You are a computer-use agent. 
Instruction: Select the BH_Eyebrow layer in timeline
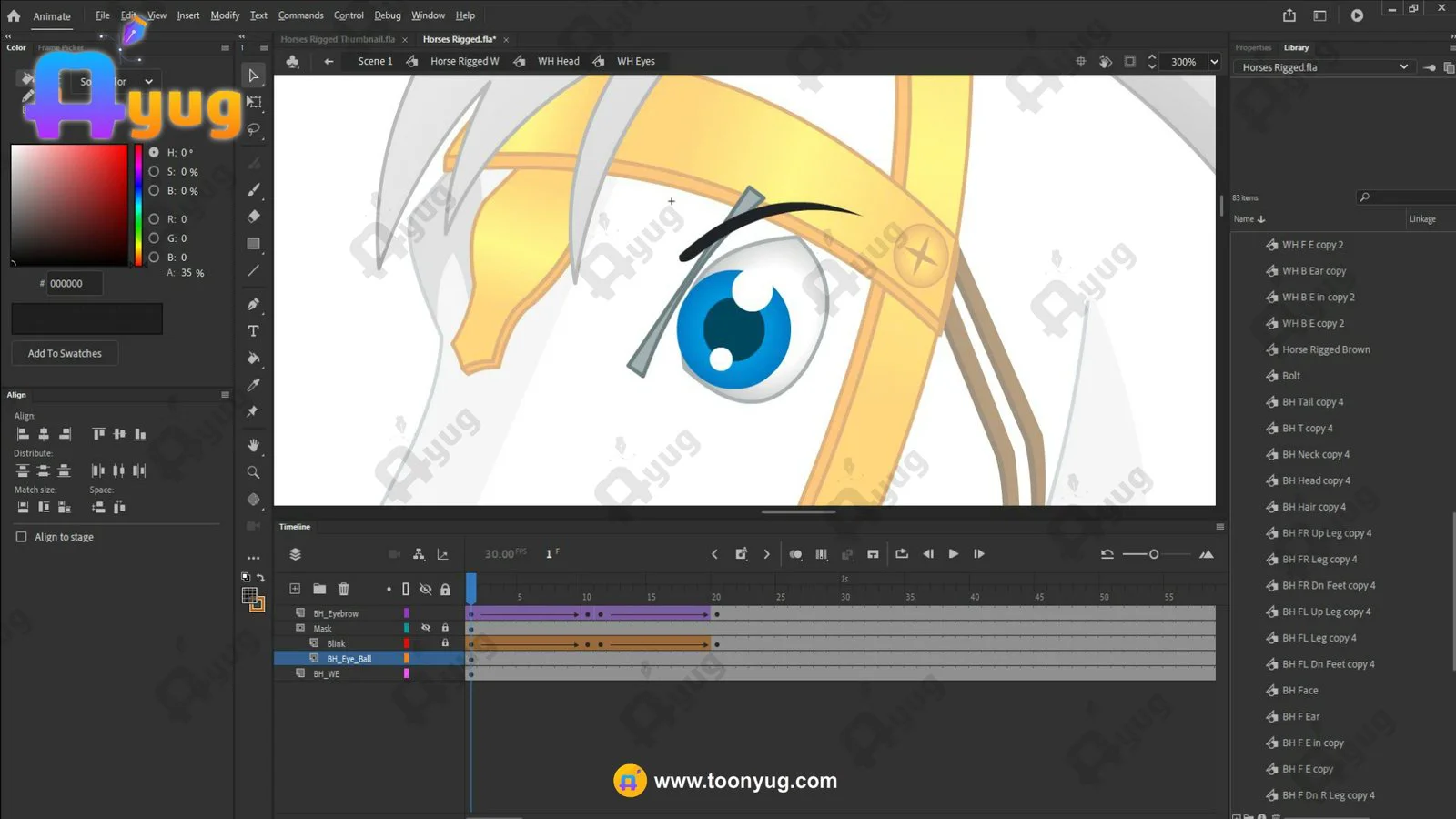coord(336,613)
